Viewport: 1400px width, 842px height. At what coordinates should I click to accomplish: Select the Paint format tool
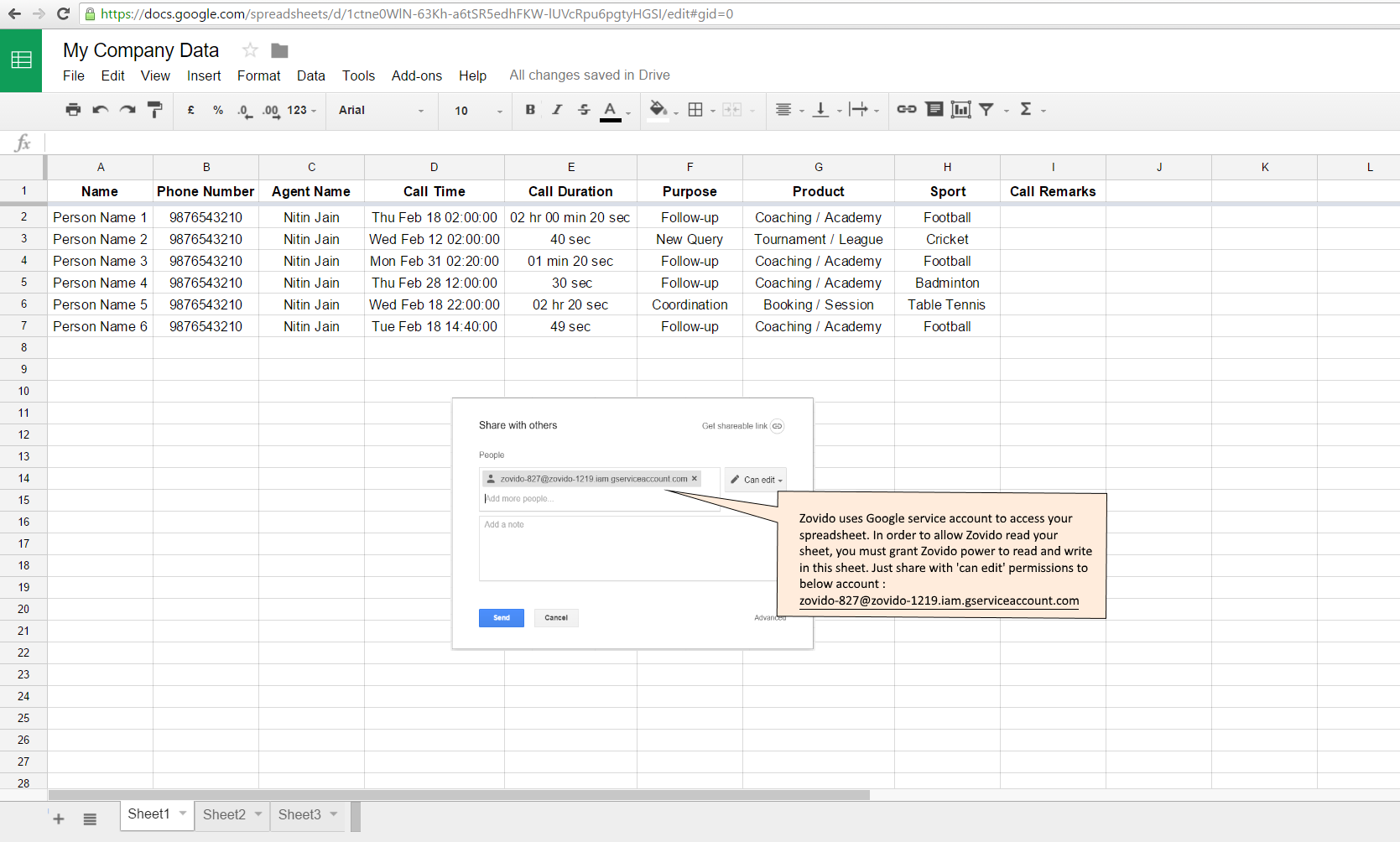pos(154,110)
